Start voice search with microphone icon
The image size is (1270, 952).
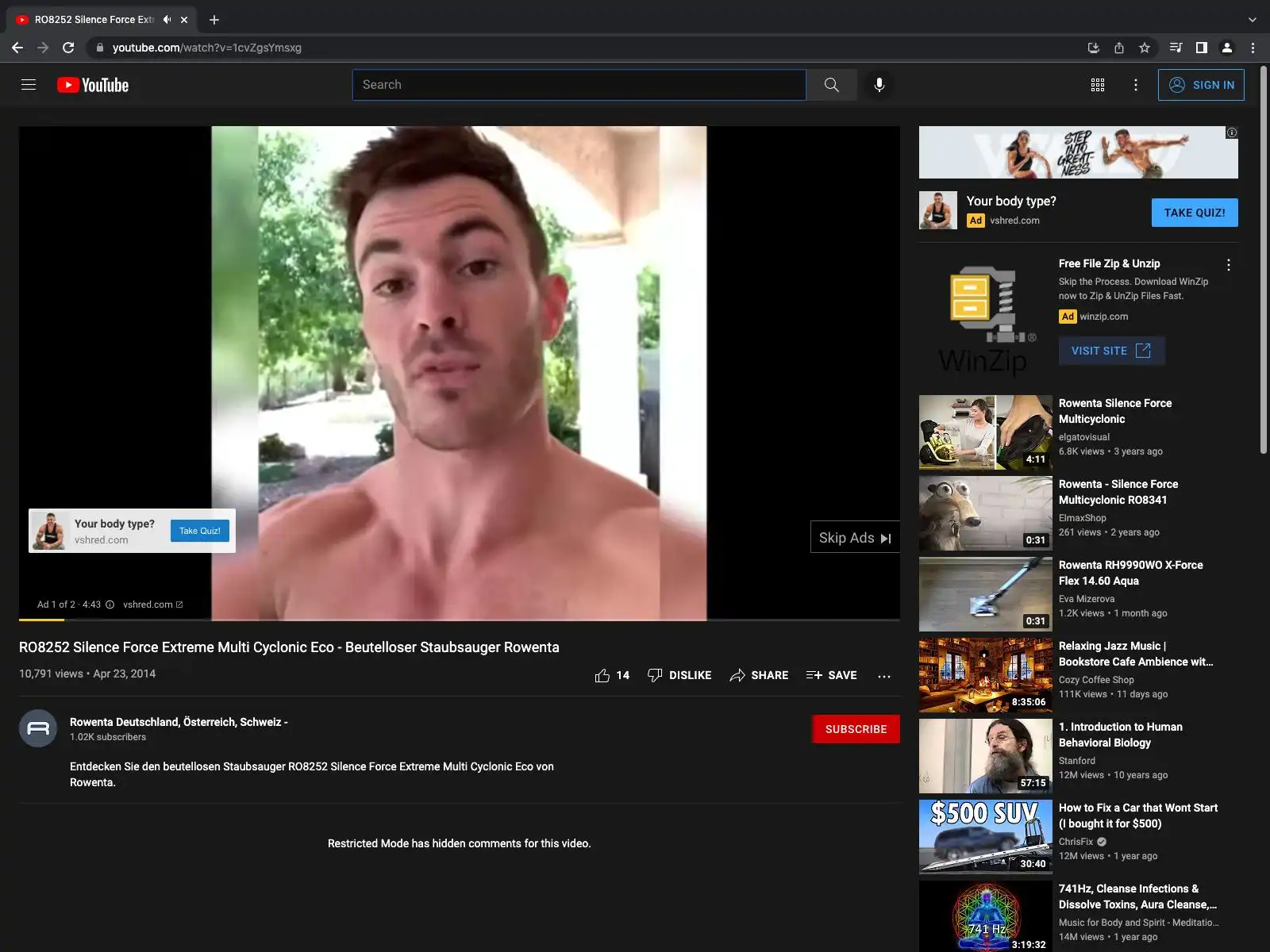point(879,85)
